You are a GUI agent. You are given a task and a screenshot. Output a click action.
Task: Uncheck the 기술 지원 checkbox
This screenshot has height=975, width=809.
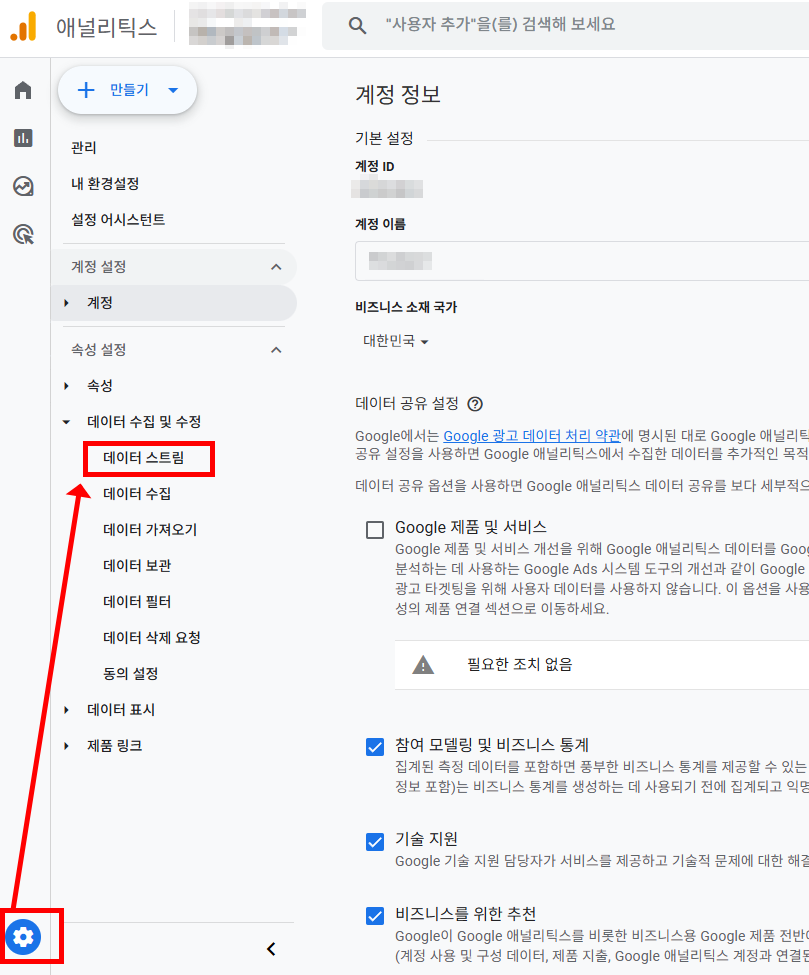coord(375,841)
